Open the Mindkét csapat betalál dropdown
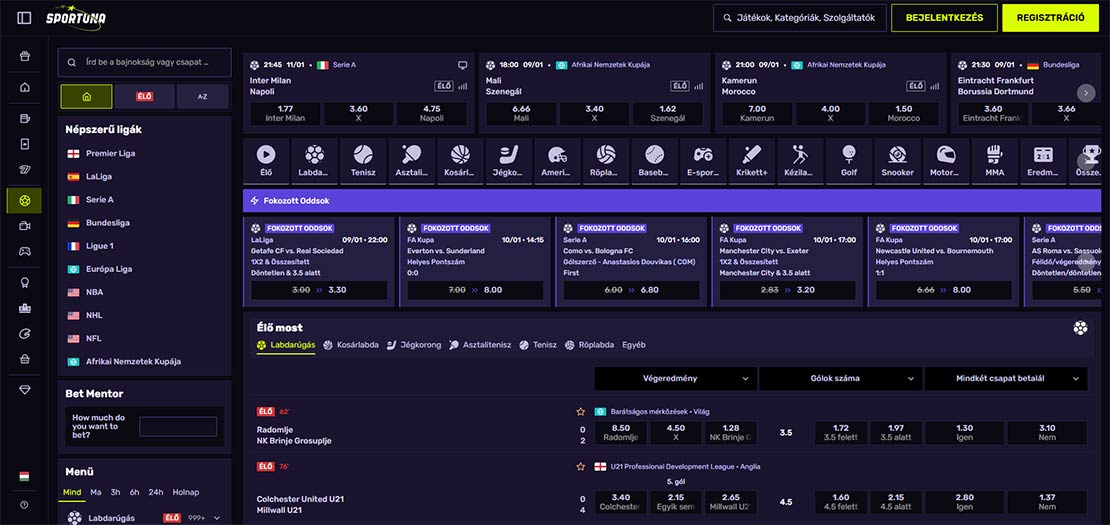Viewport: 1110px width, 525px height. [1005, 379]
